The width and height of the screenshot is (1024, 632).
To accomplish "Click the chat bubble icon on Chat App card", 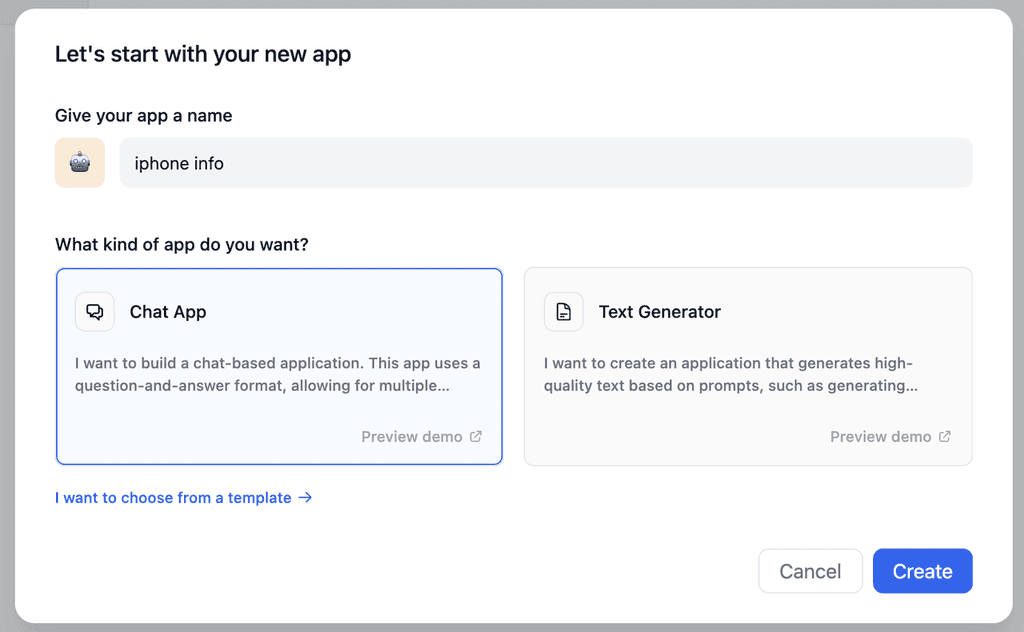I will pyautogui.click(x=94, y=311).
